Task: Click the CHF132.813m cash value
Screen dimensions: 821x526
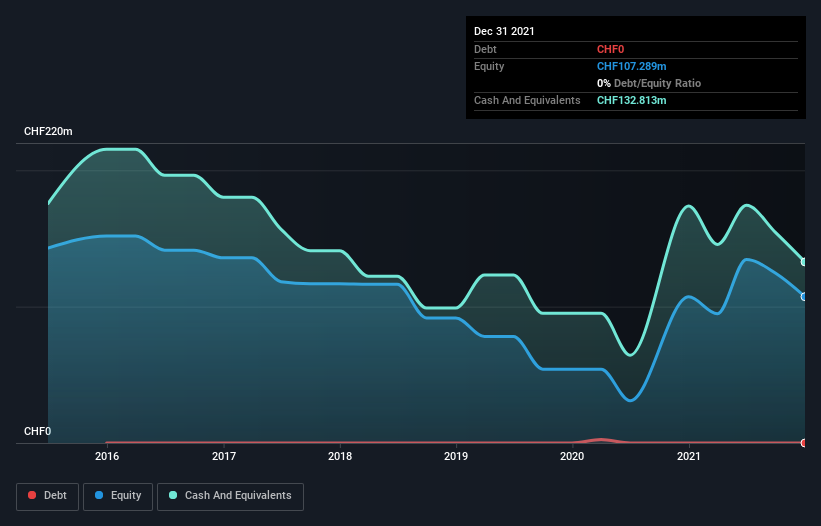Action: [x=631, y=100]
